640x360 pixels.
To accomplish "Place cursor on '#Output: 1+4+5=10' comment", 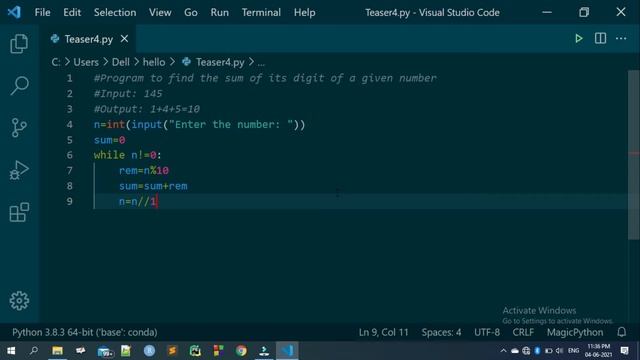I will pyautogui.click(x=147, y=109).
